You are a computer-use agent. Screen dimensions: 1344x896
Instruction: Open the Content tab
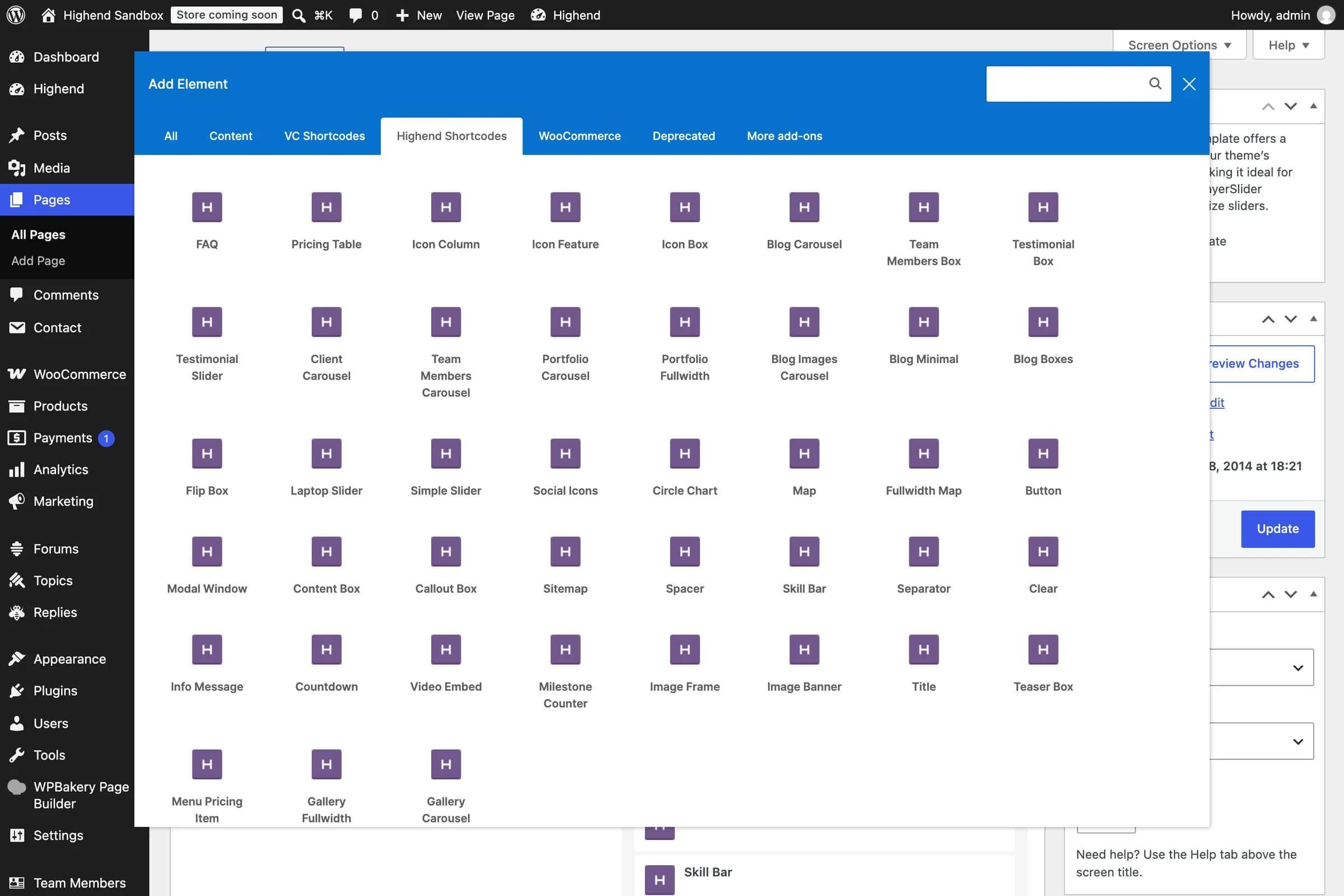230,136
